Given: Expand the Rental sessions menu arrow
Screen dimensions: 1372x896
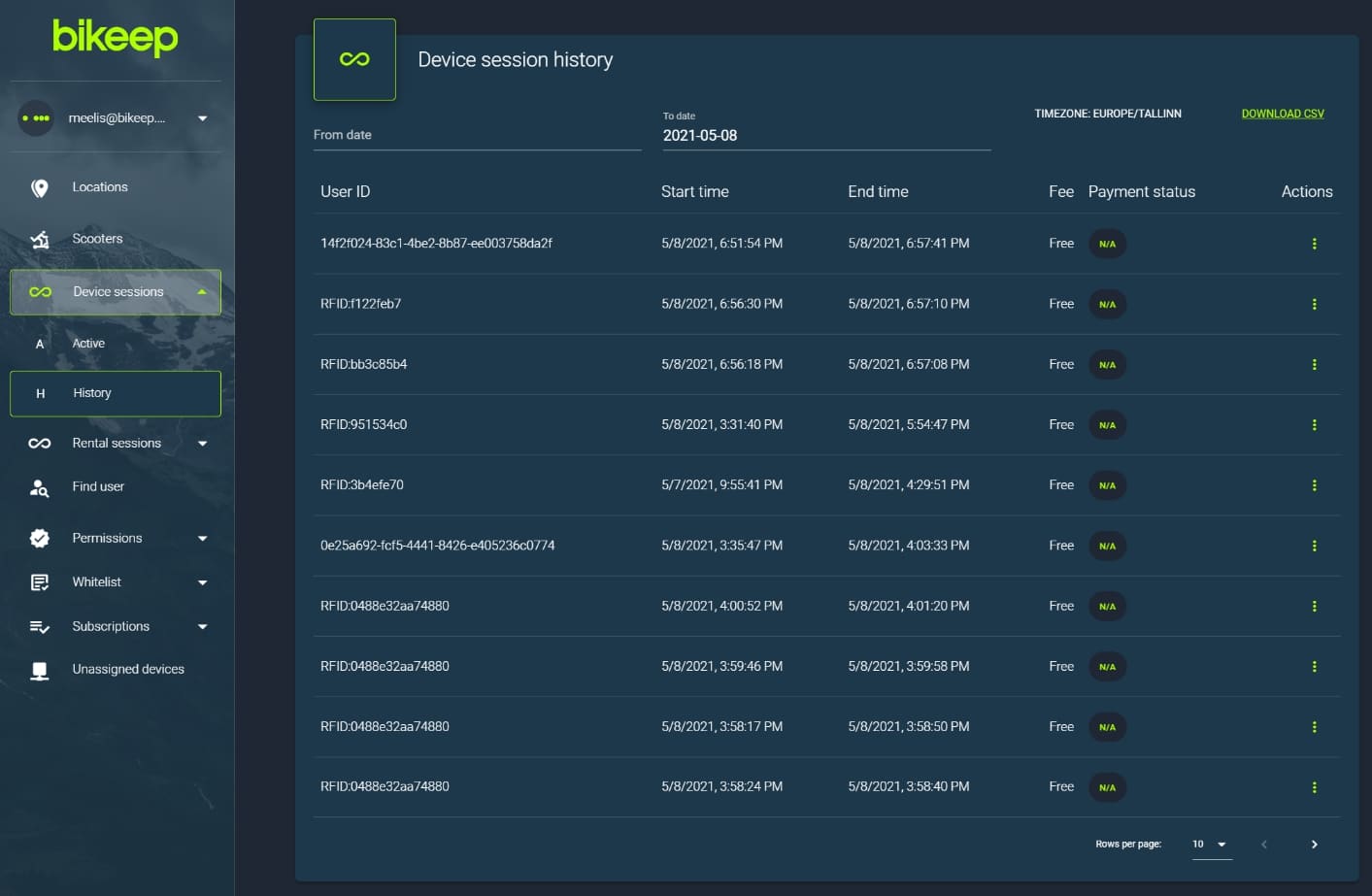Looking at the screenshot, I should (202, 444).
